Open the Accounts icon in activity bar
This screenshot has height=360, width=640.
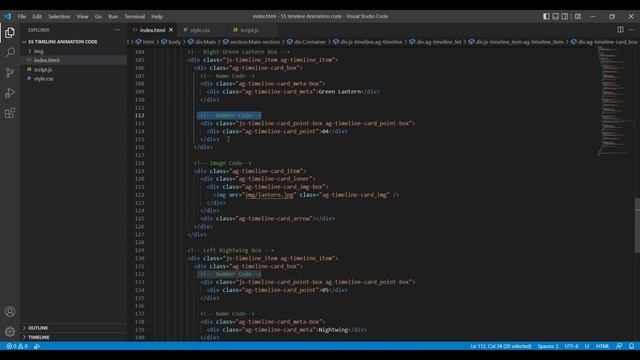click(10, 312)
